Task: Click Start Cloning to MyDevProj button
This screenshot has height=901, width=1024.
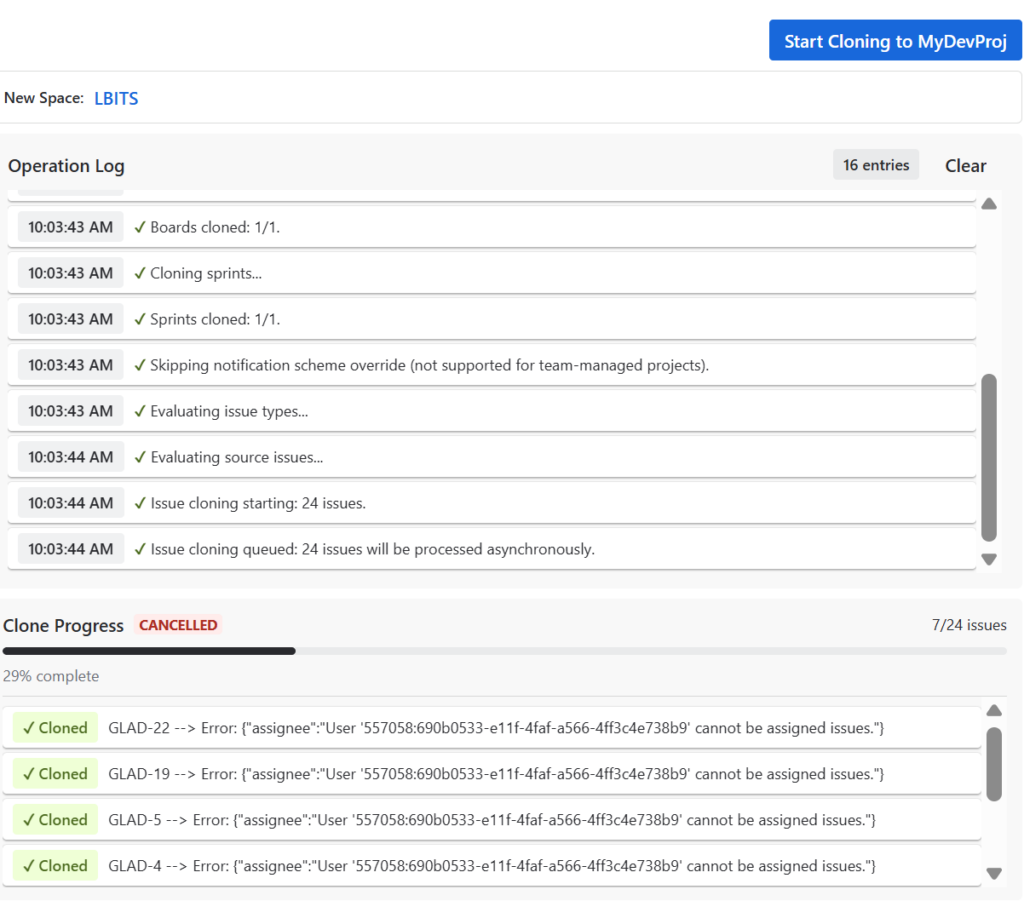Action: 895,41
